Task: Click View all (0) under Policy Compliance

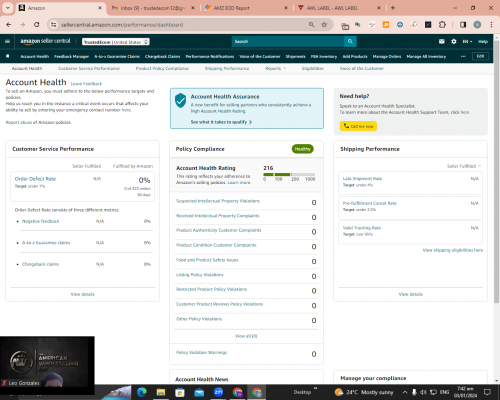Action: [x=246, y=336]
